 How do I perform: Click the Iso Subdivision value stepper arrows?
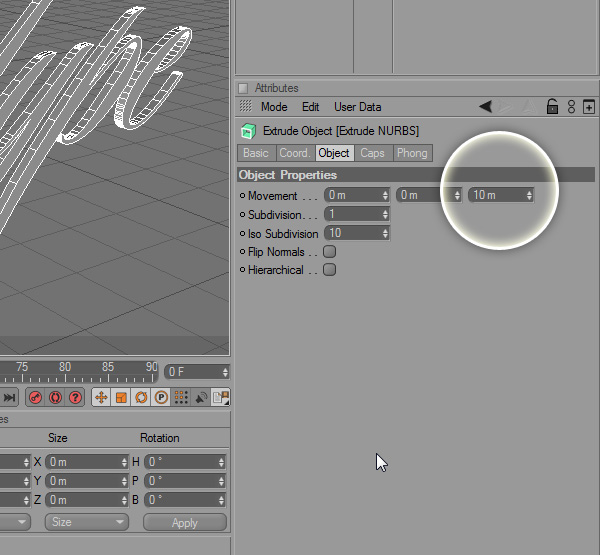[385, 233]
